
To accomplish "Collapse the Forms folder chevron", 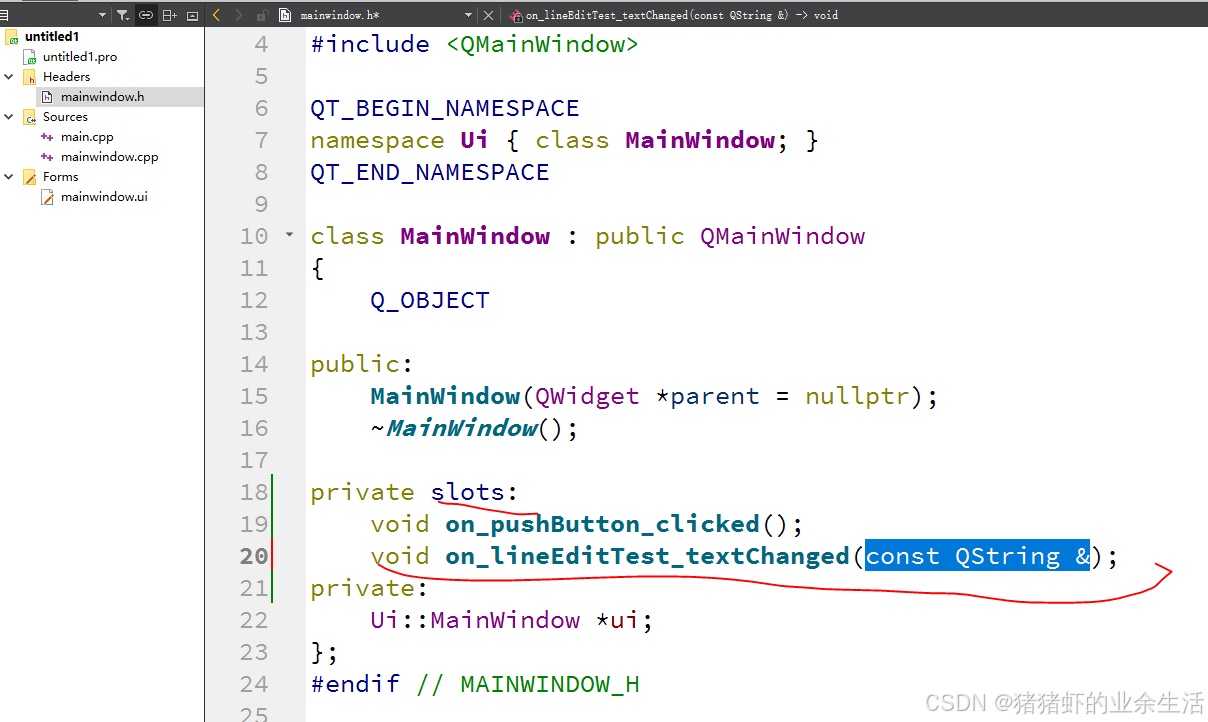I will [9, 177].
